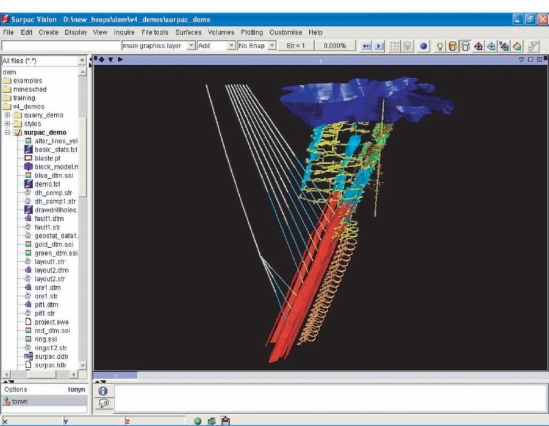Click the purple DTM mesh icon
549x426 pixels.
[478, 46]
